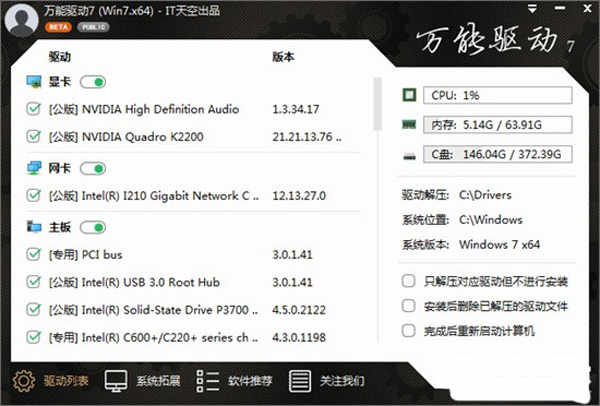Uncheck Intel Solid-State Drive P3700 driver
The height and width of the screenshot is (406, 600).
[x=34, y=310]
